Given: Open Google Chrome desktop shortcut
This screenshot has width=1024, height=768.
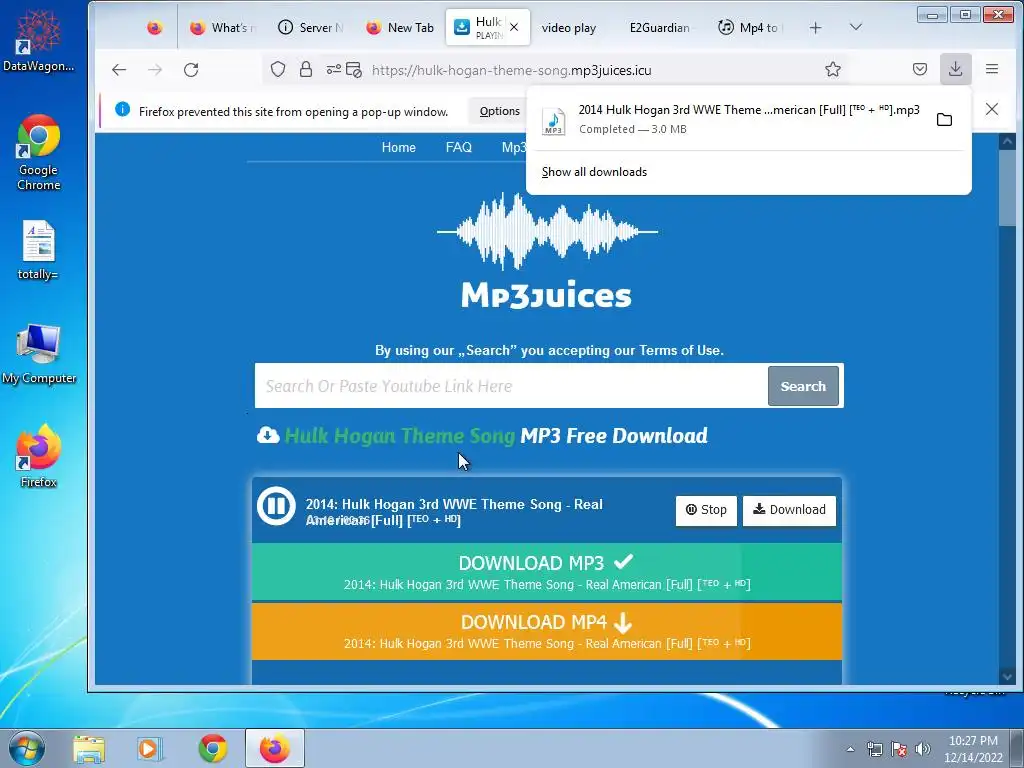Looking at the screenshot, I should (x=39, y=152).
